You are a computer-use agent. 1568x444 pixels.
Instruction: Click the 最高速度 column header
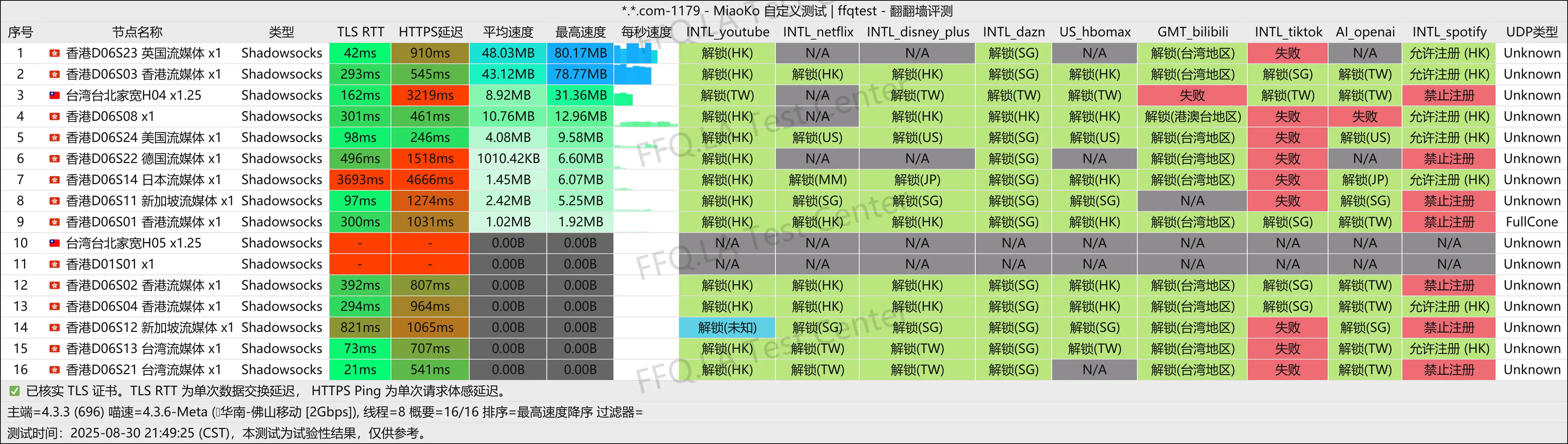(x=580, y=32)
